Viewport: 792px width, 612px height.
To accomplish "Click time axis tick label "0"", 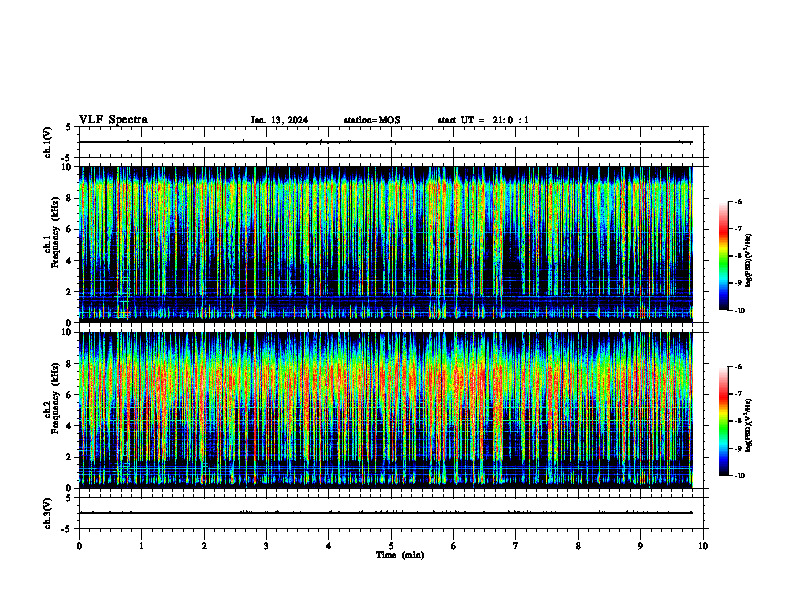I will [79, 546].
